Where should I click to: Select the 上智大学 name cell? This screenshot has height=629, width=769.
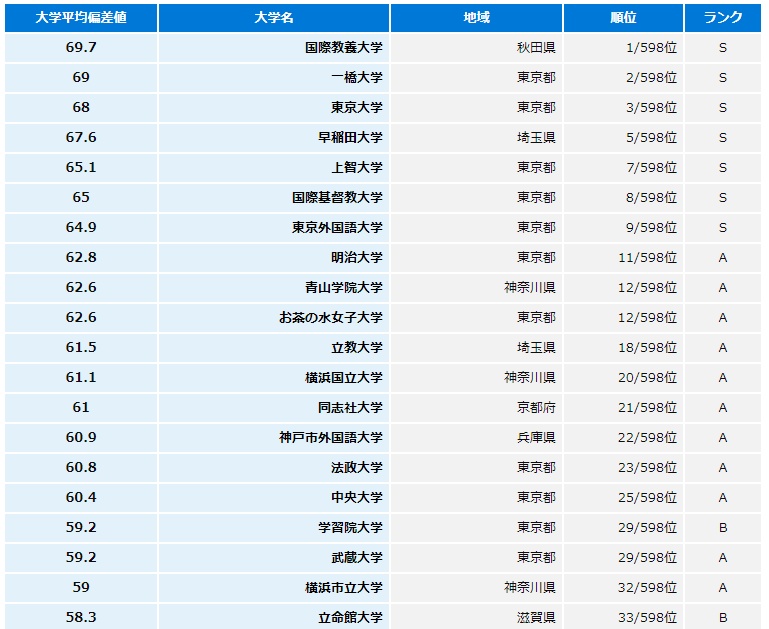[x=274, y=168]
